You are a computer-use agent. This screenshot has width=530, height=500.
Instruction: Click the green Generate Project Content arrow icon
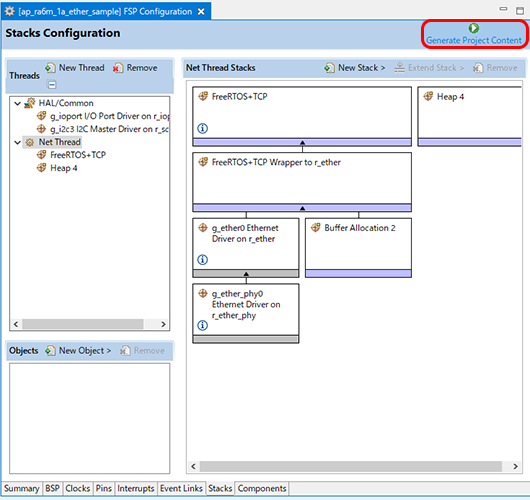(474, 28)
